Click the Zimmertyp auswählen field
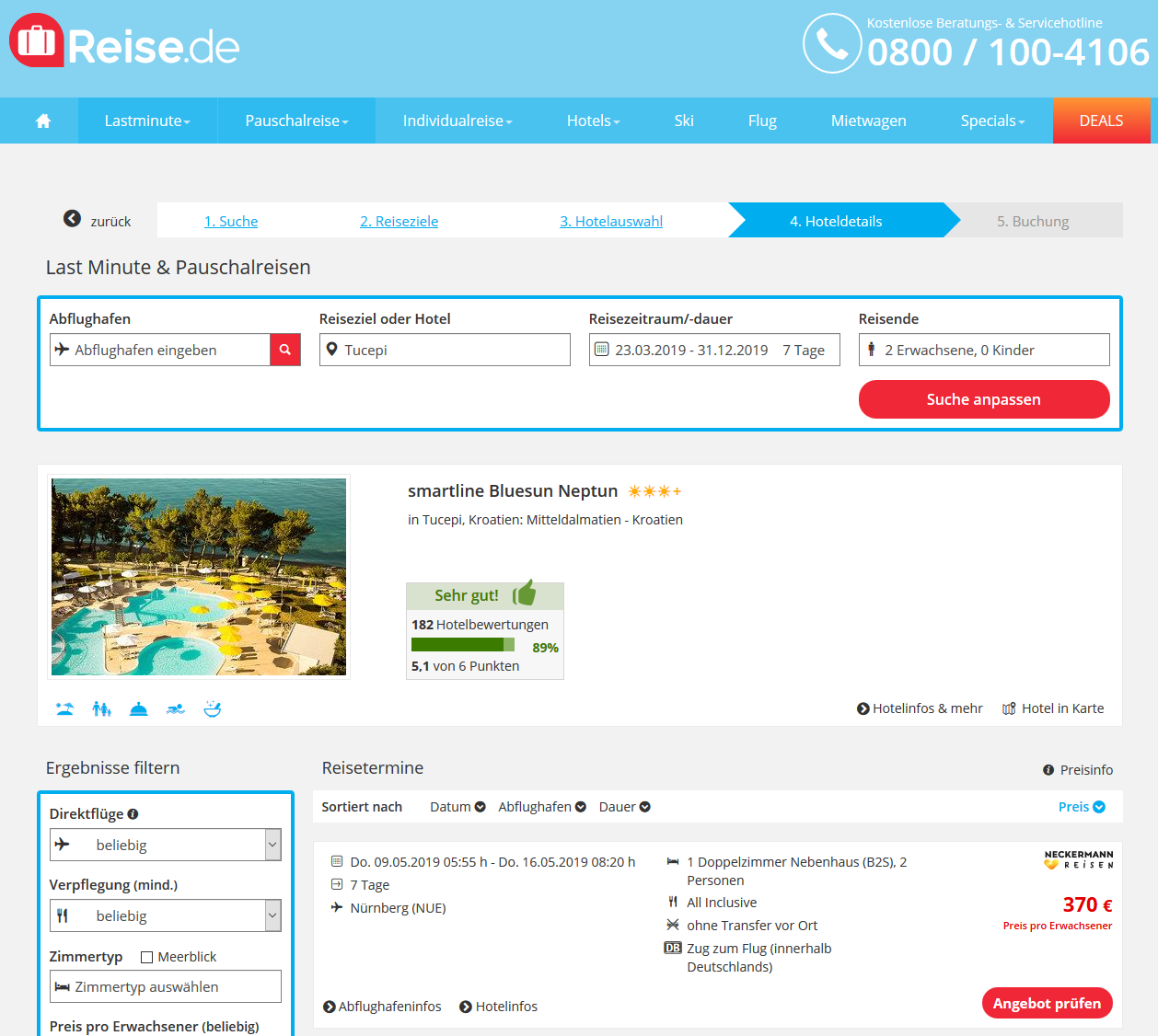 point(166,986)
